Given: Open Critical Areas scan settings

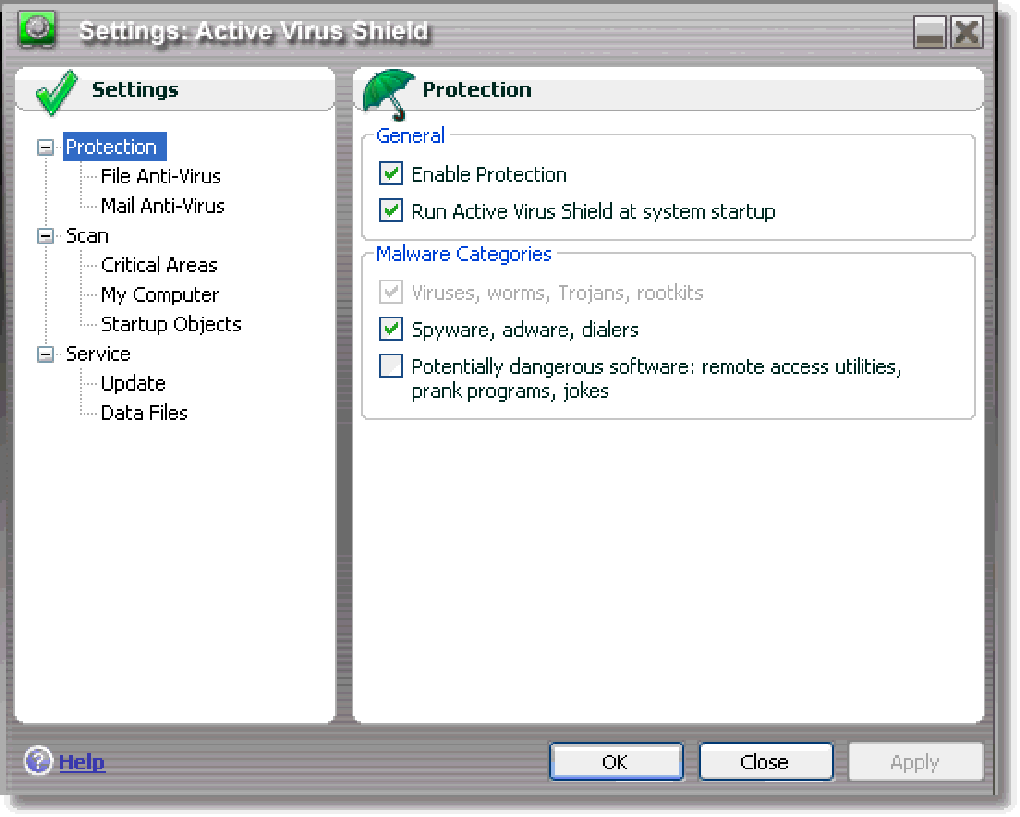Looking at the screenshot, I should tap(159, 265).
